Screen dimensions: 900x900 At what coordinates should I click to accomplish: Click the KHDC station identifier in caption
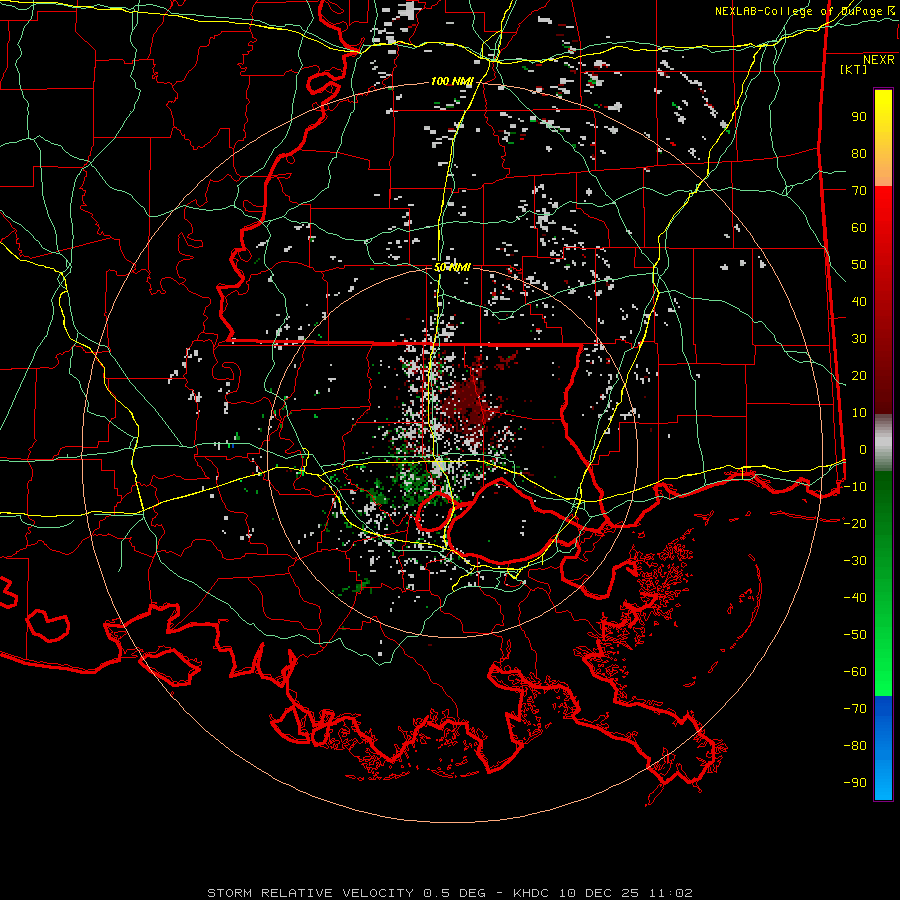click(531, 893)
